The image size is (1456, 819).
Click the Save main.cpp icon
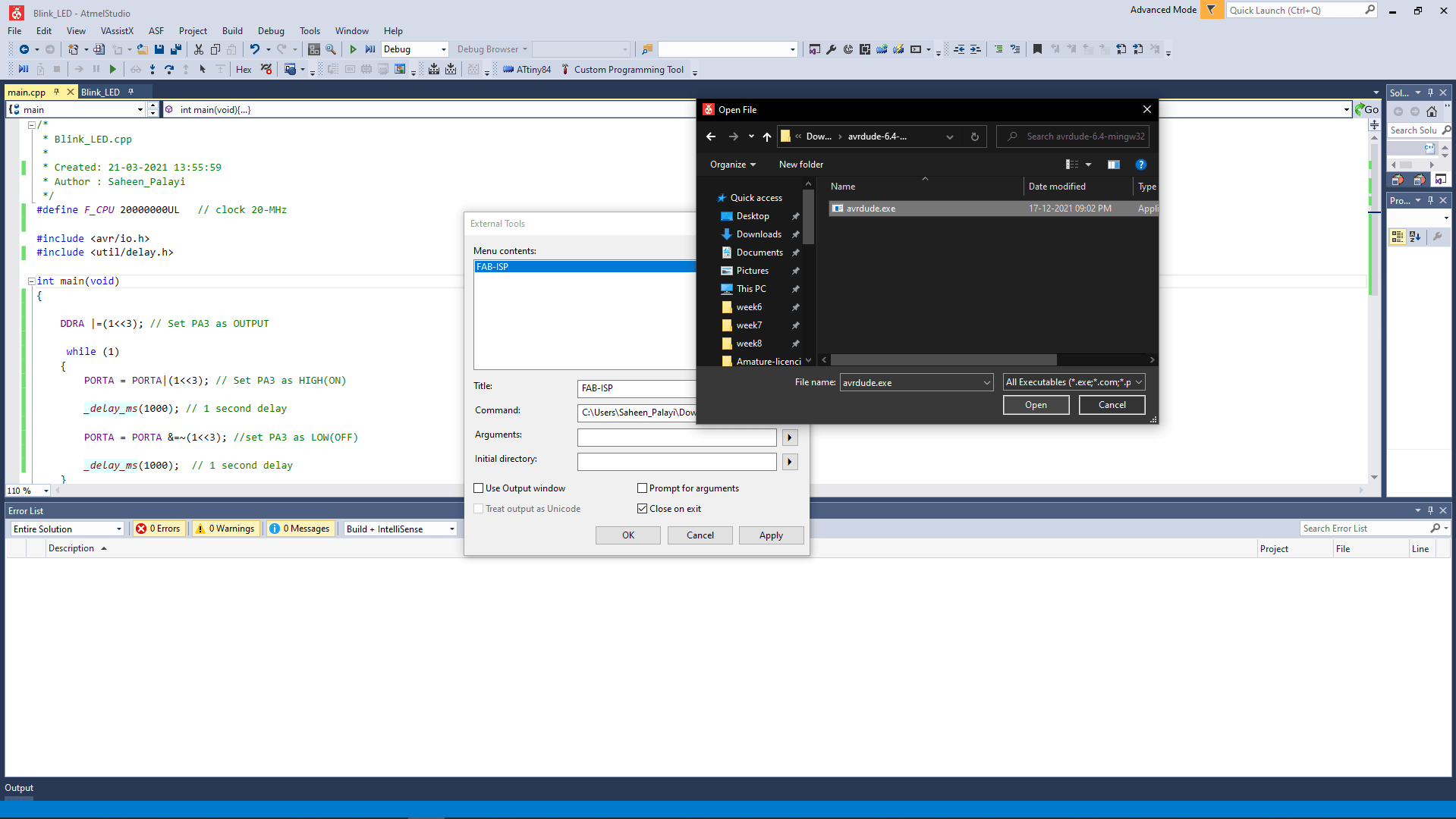point(159,49)
